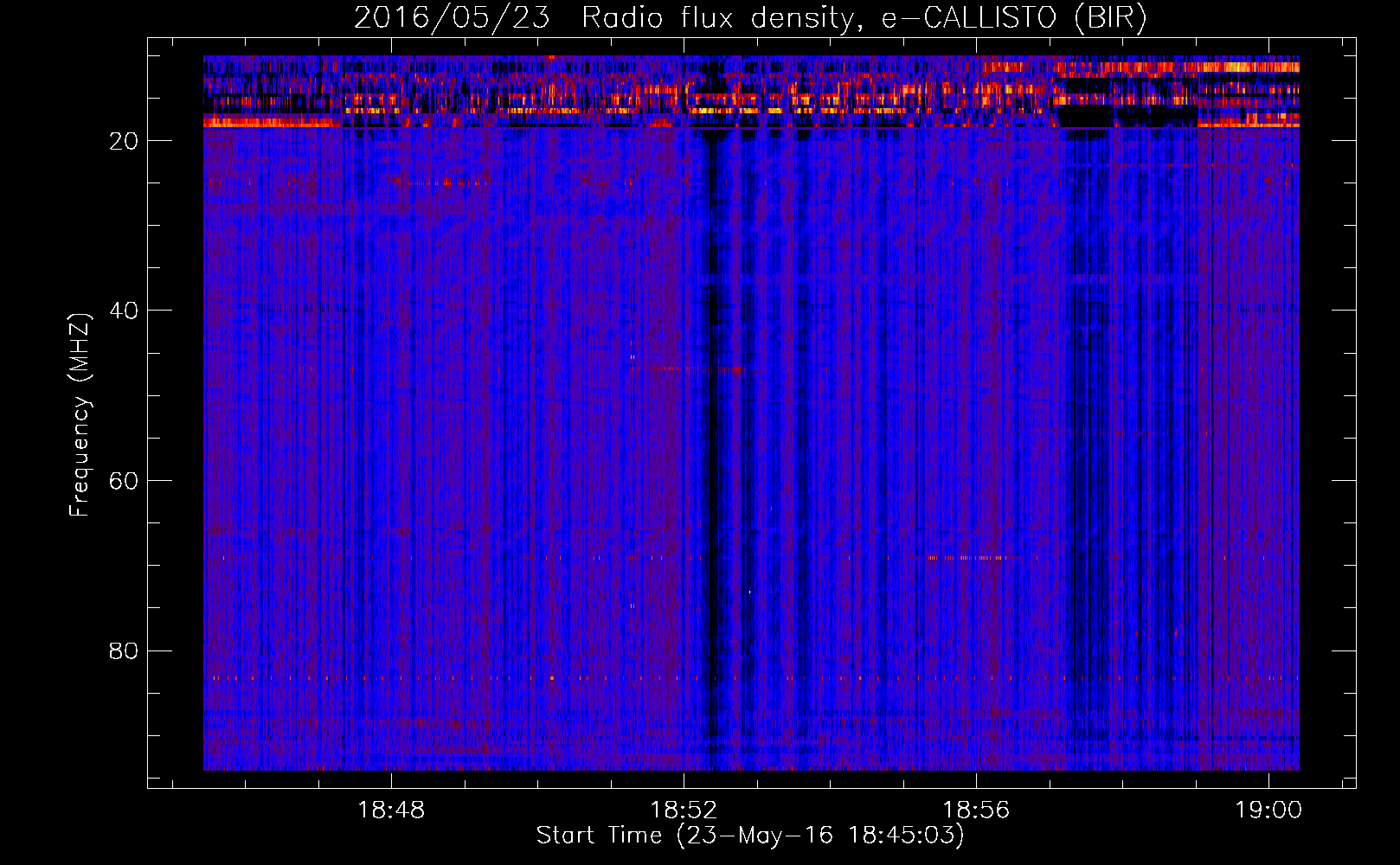
Task: Click the 18:56 time tick label
Action: [976, 811]
